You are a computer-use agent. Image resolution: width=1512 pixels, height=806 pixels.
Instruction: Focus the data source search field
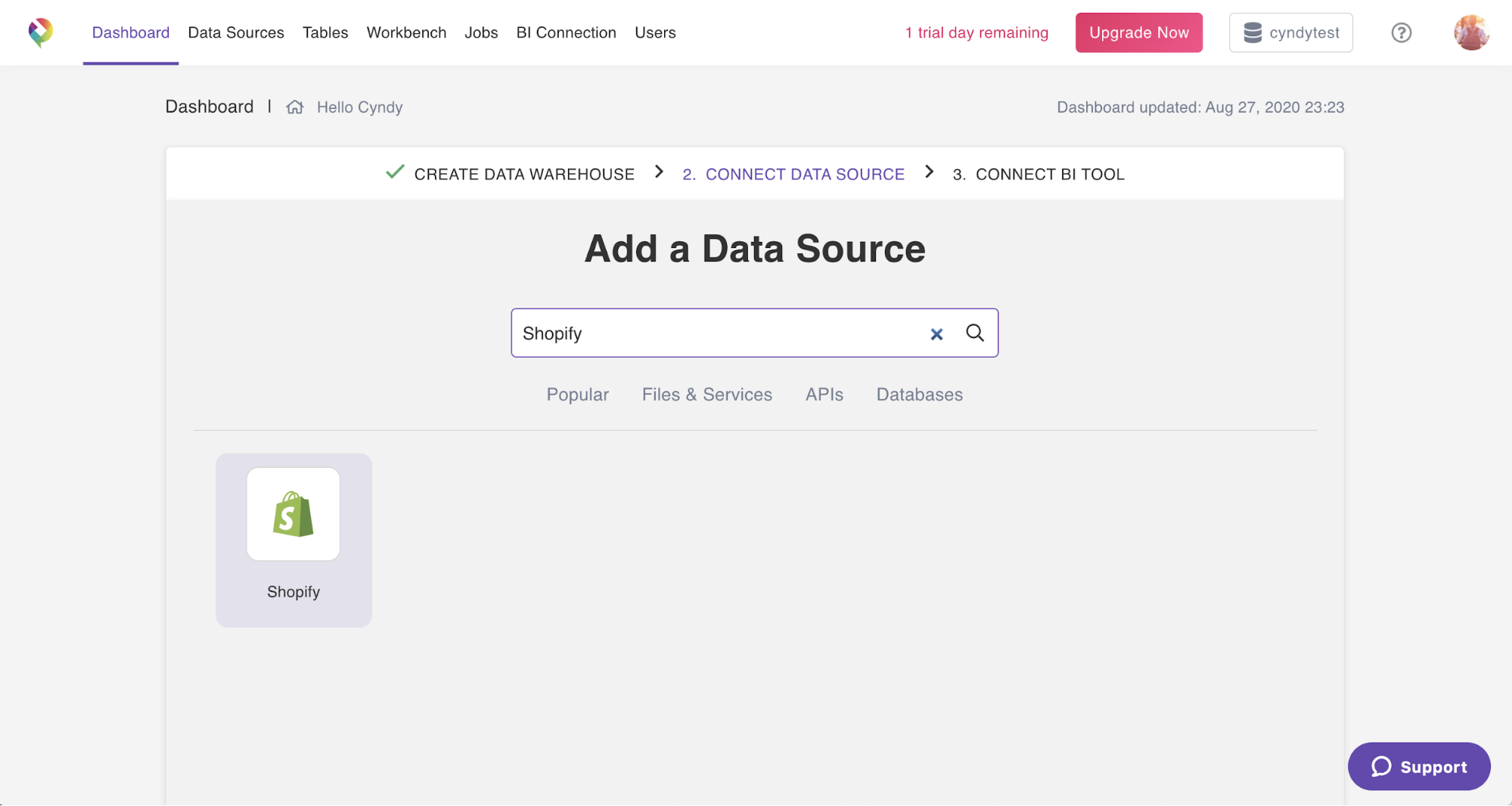tap(754, 333)
